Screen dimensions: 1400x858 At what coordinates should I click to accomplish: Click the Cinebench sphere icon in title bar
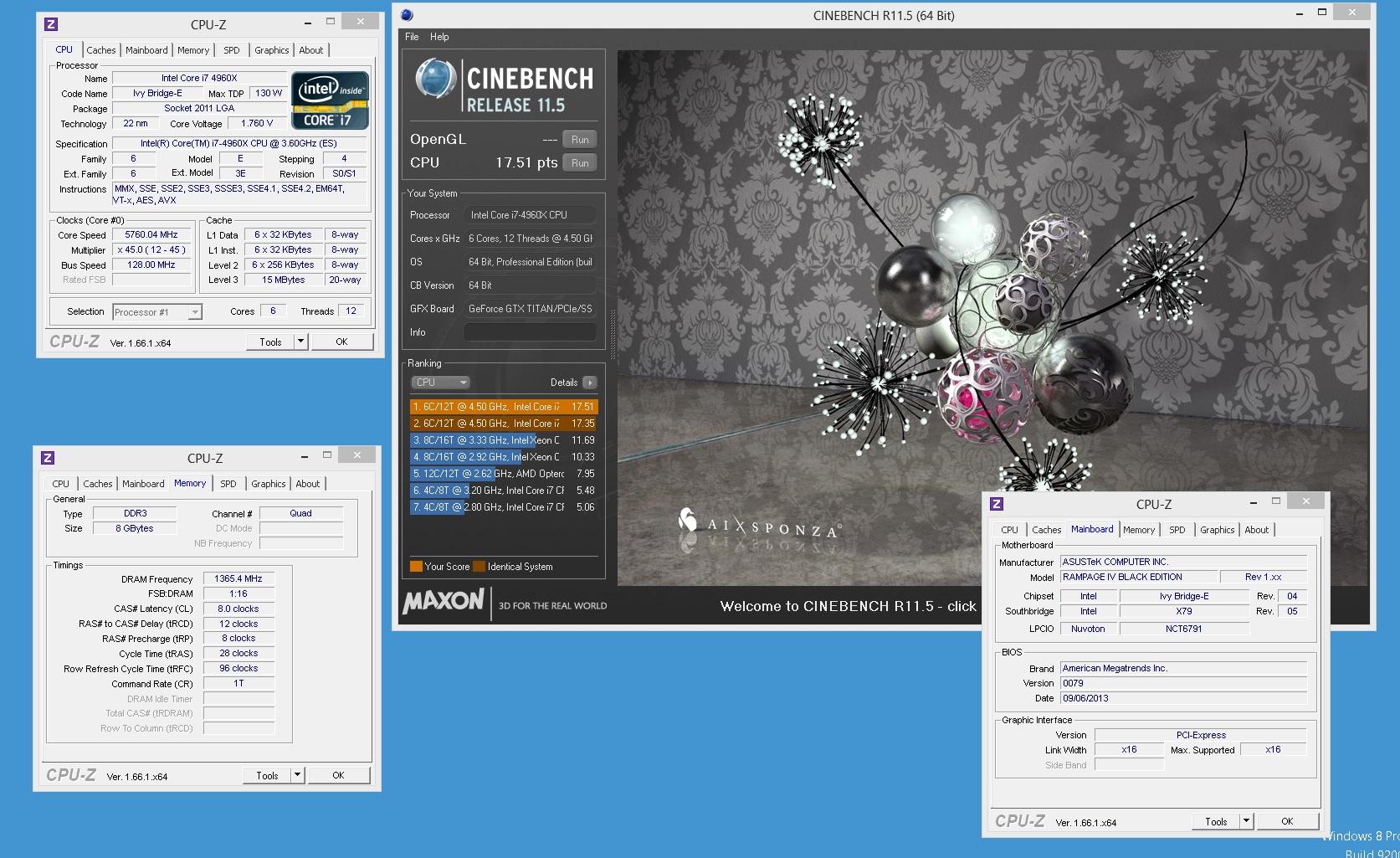(407, 15)
